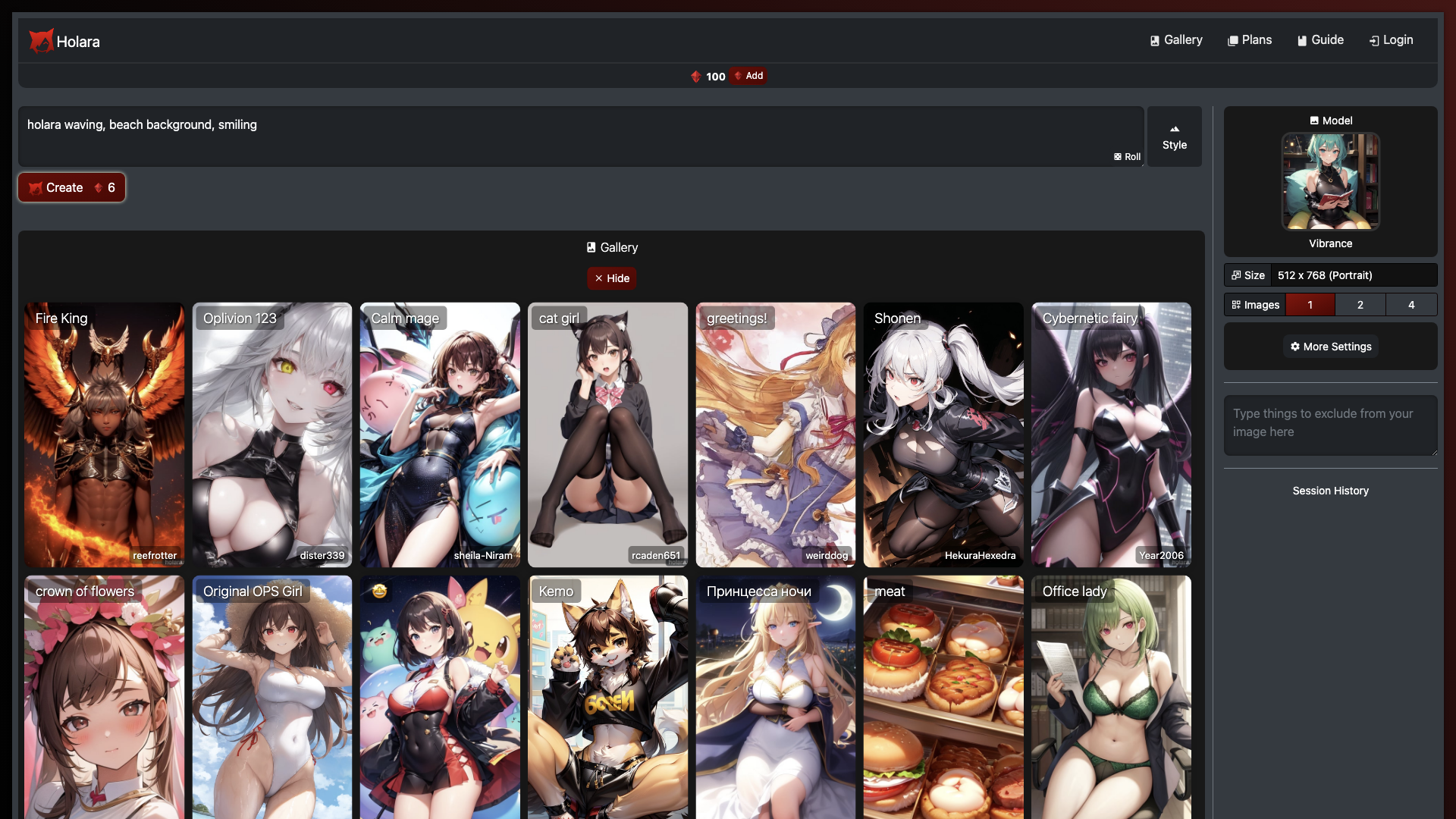Expand More Settings panel
1456x819 pixels.
[1330, 346]
